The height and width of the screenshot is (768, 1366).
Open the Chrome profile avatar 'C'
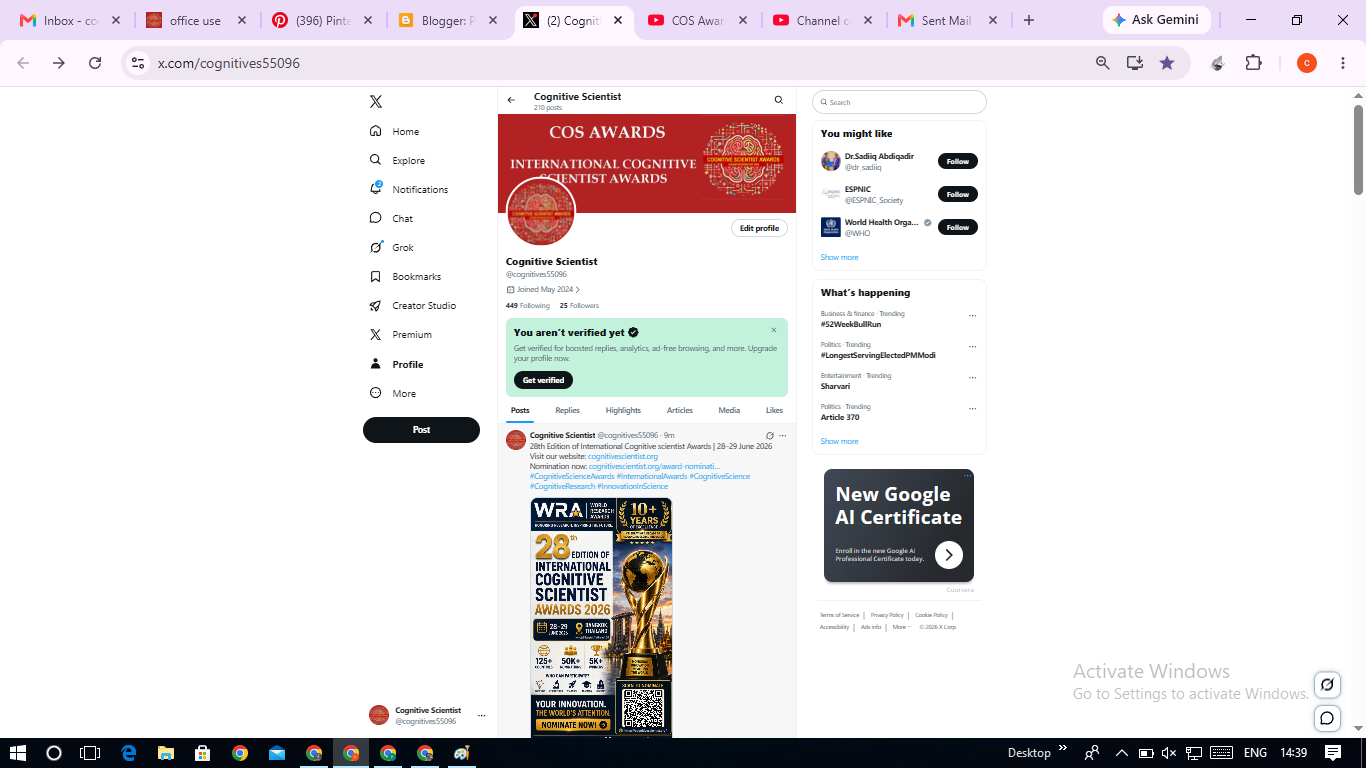[x=1307, y=63]
